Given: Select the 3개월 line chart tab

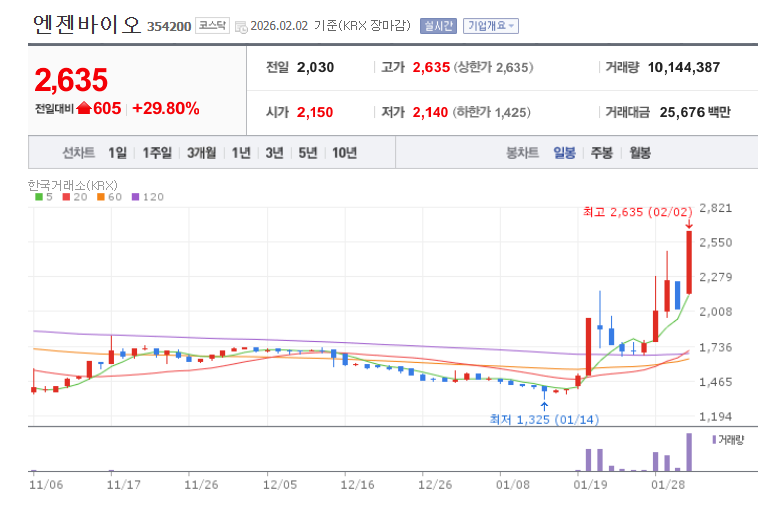Looking at the screenshot, I should click(202, 153).
